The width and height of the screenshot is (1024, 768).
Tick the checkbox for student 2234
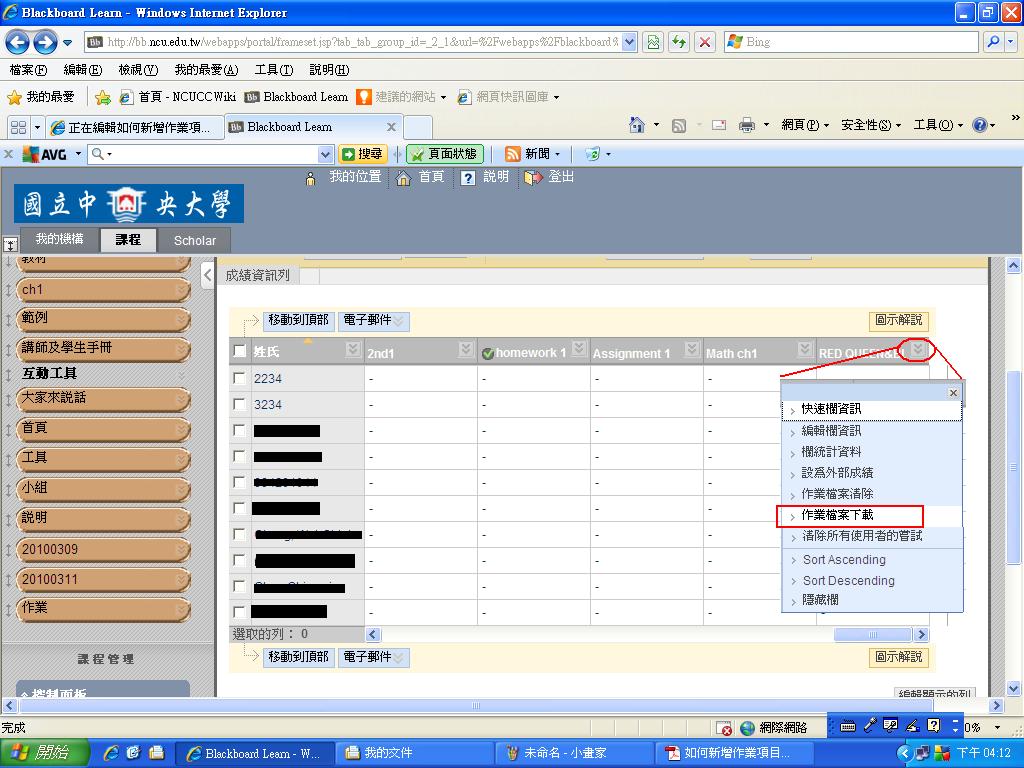[240, 378]
